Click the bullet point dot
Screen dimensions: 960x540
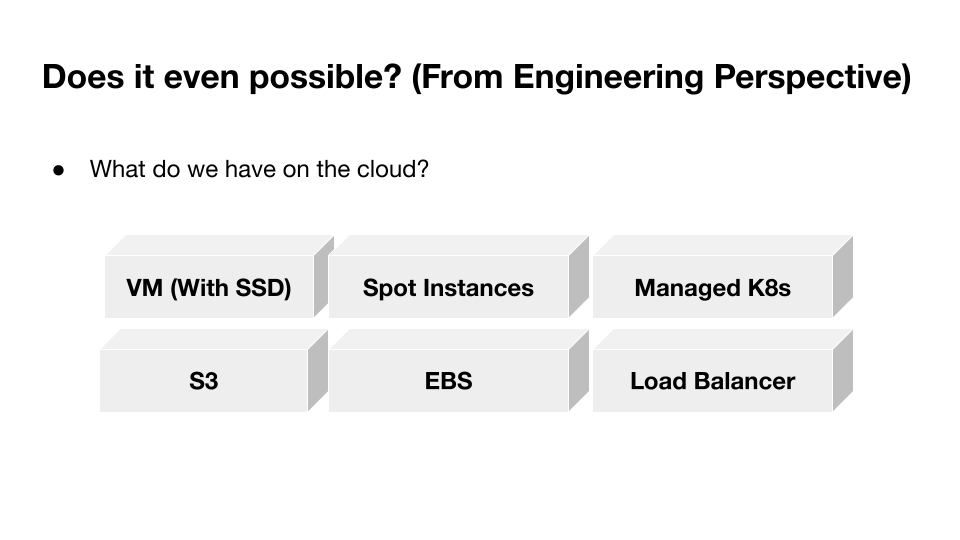tap(58, 170)
